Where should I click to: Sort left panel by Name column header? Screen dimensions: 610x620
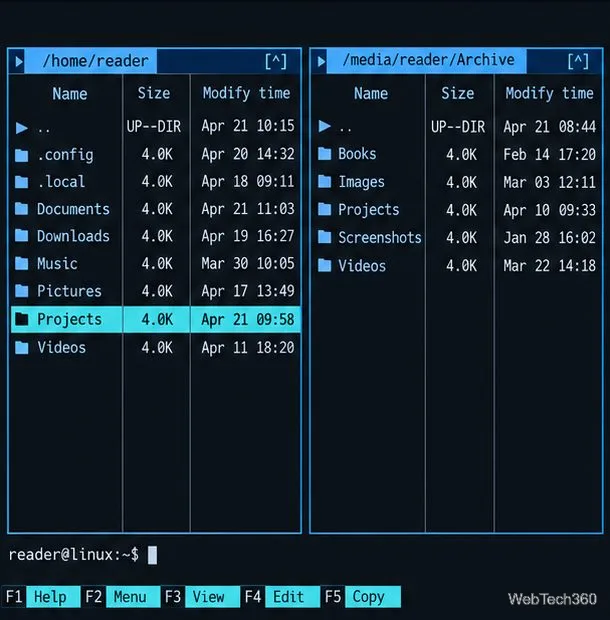tap(70, 94)
